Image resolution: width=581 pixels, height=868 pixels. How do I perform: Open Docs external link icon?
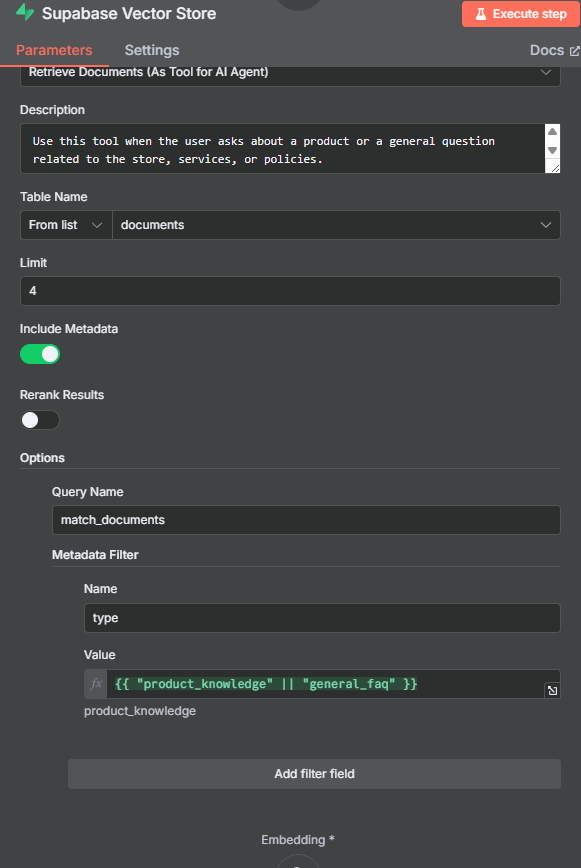(574, 51)
